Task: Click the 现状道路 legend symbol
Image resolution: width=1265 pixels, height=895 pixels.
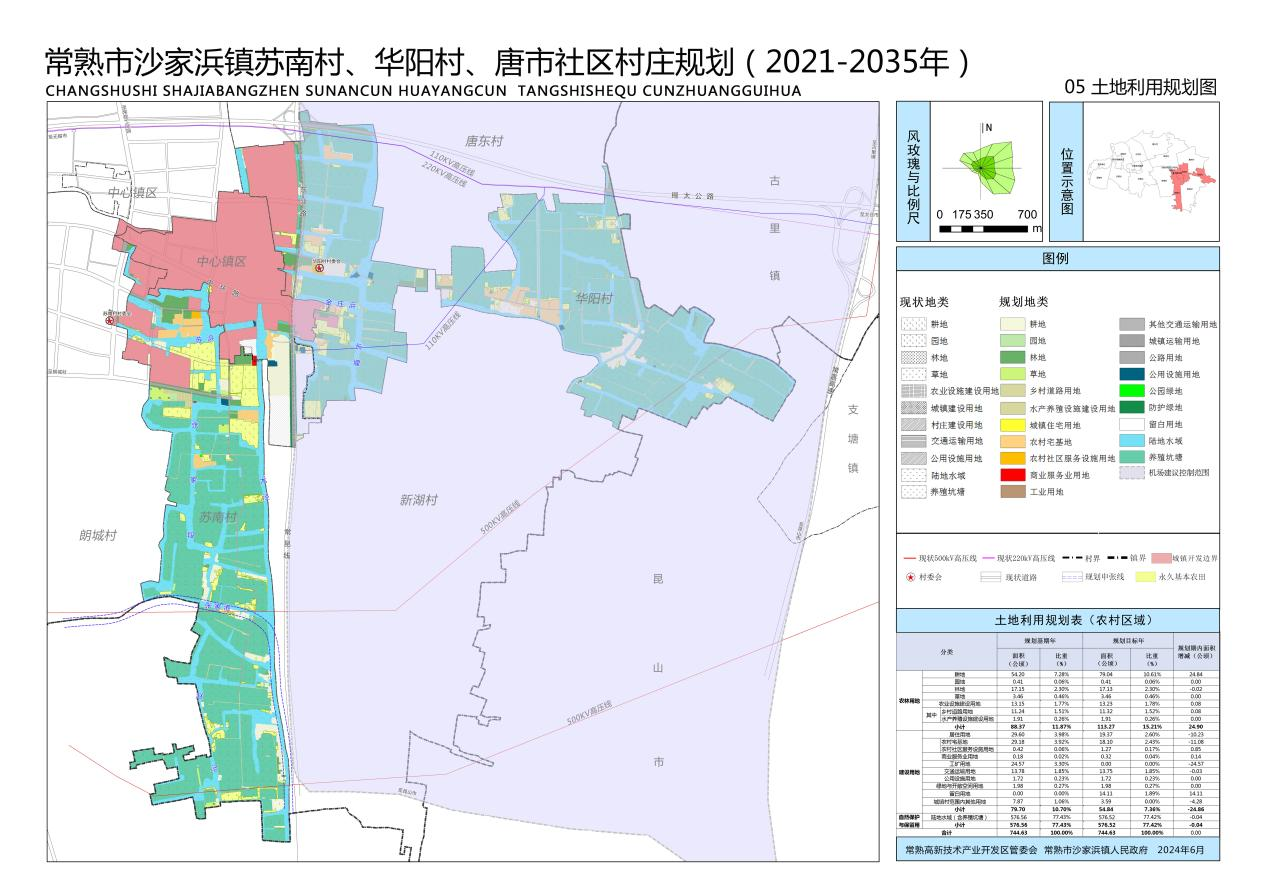Action: [987, 577]
